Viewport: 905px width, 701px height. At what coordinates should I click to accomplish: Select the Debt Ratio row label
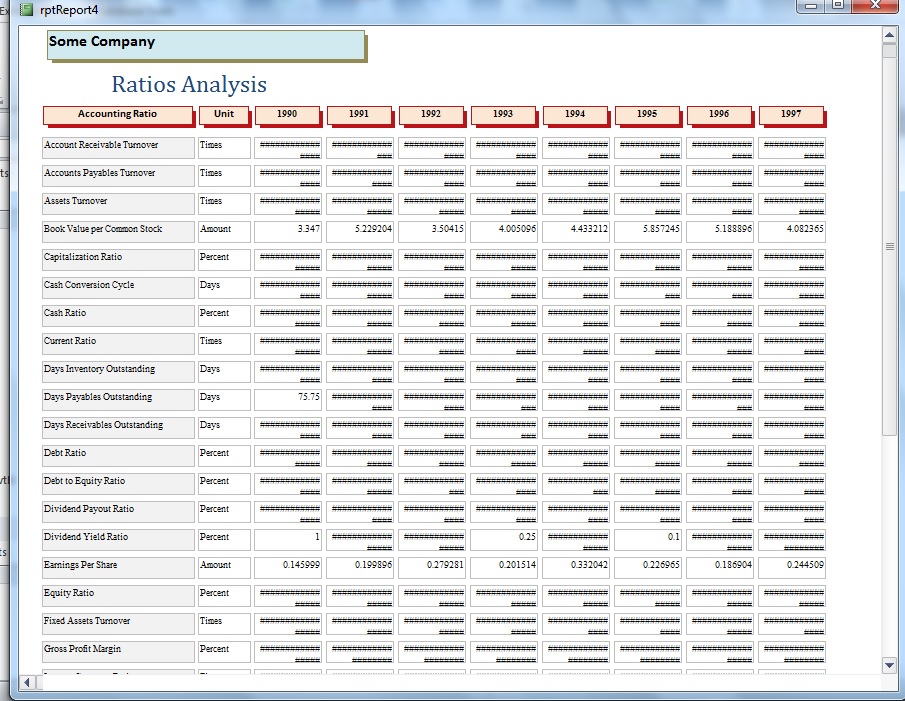coord(118,455)
